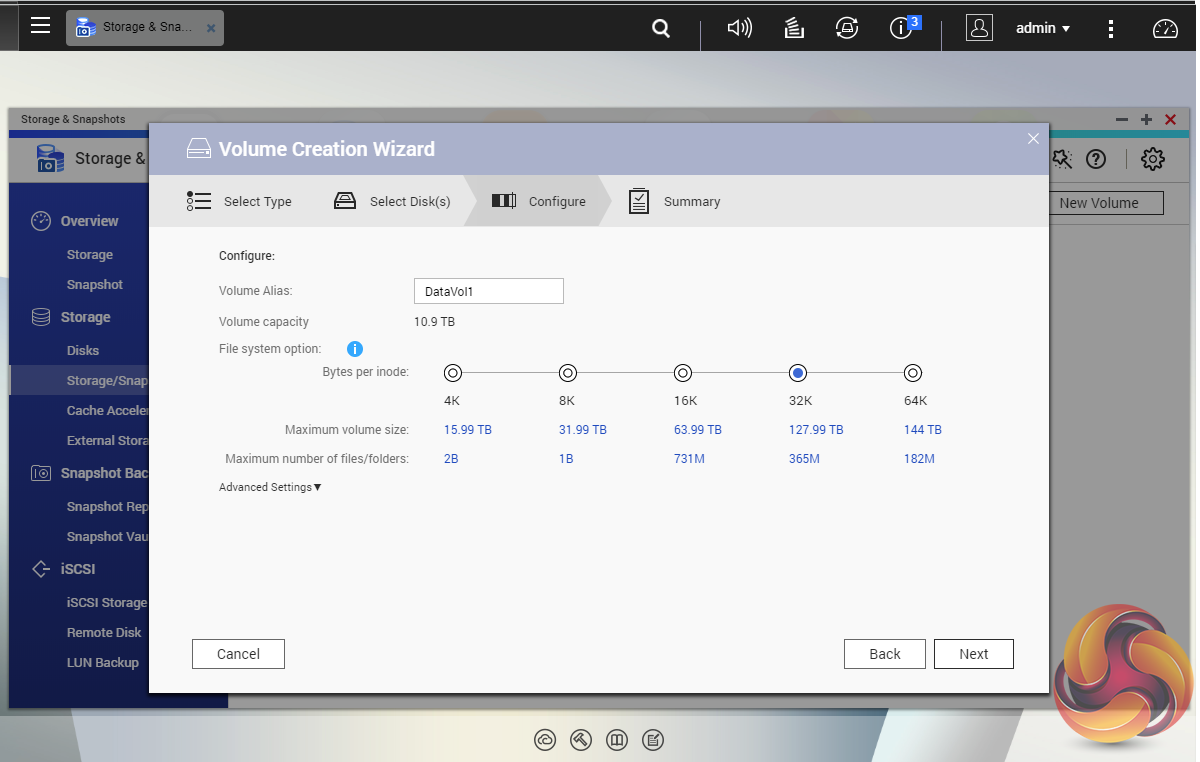1200x762 pixels.
Task: Click the search magnifier icon
Action: [x=661, y=29]
